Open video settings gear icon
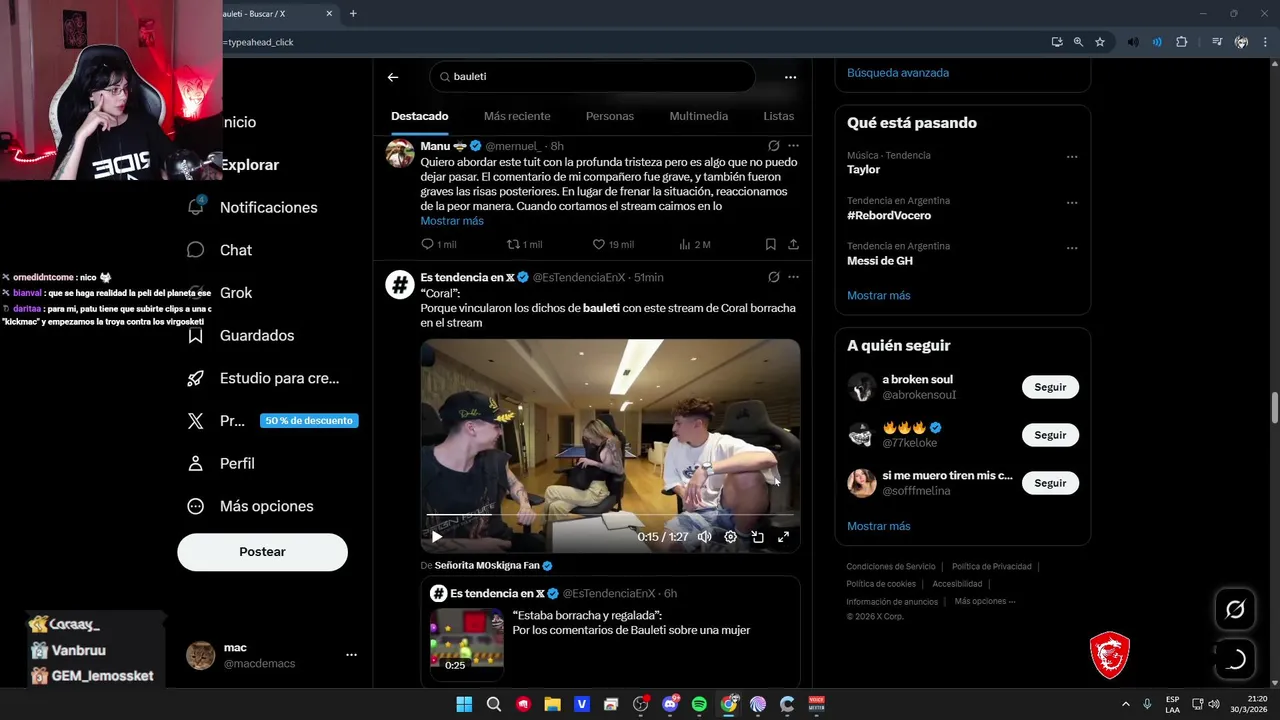 click(730, 537)
